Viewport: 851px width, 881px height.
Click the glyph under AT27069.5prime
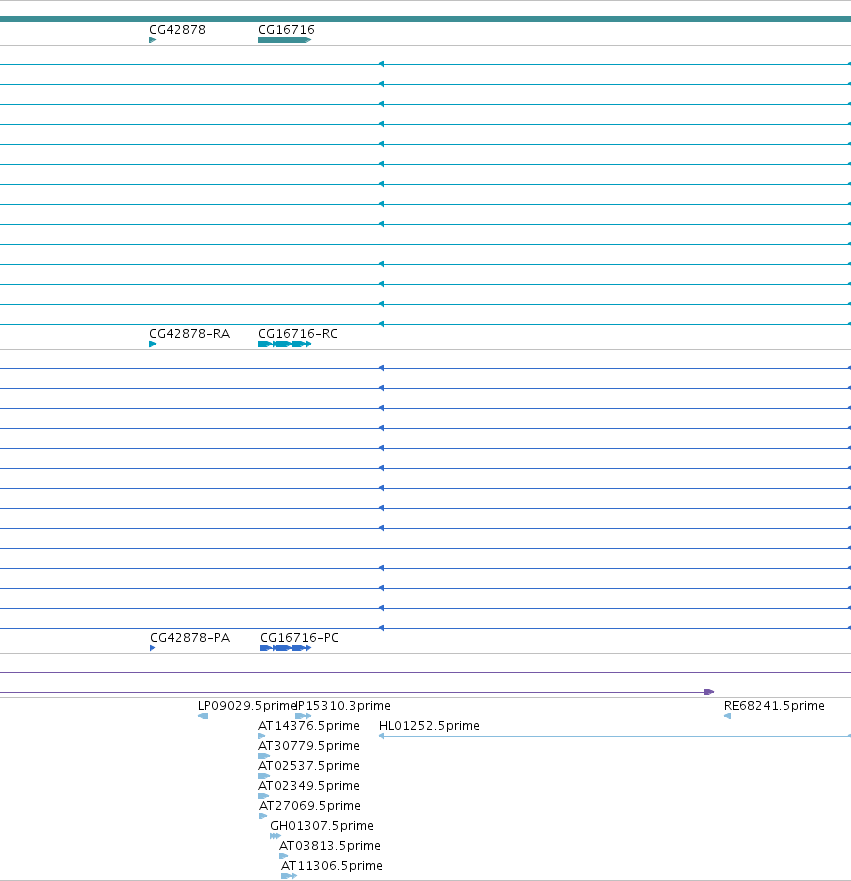coord(263,816)
